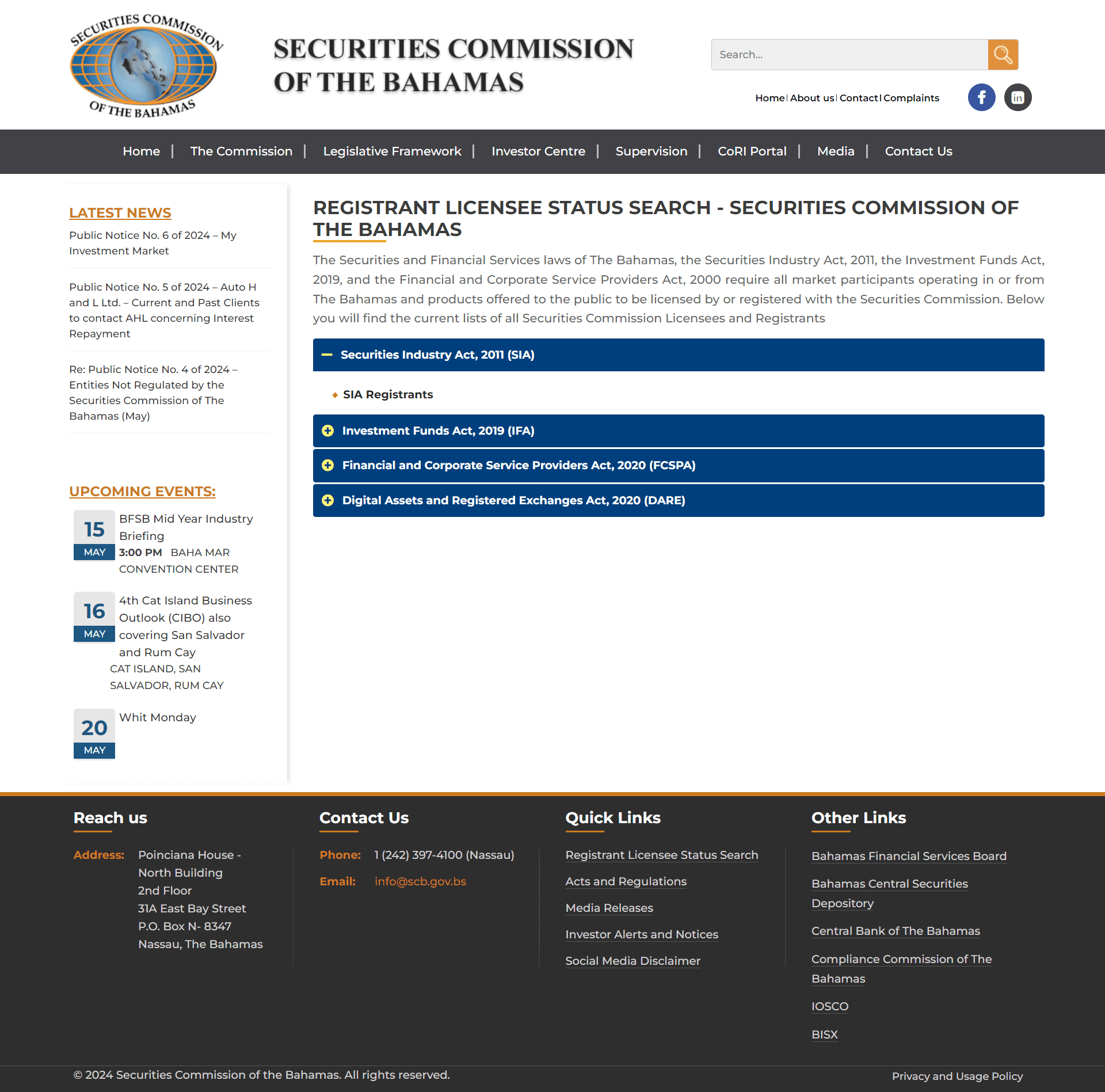Open IOSCO footer link
Image resolution: width=1105 pixels, height=1092 pixels.
point(830,1006)
